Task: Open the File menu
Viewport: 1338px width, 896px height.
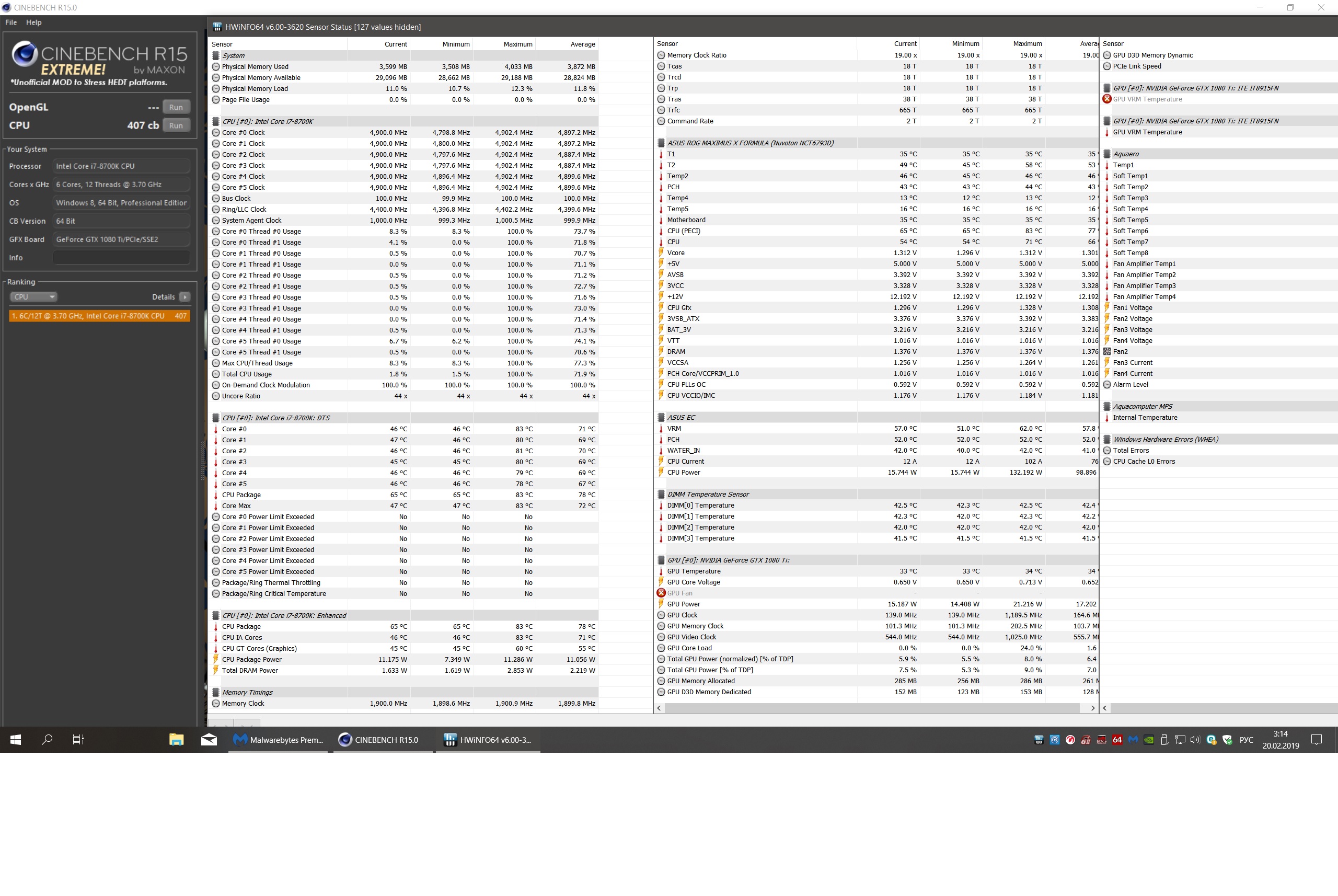Action: 11,22
